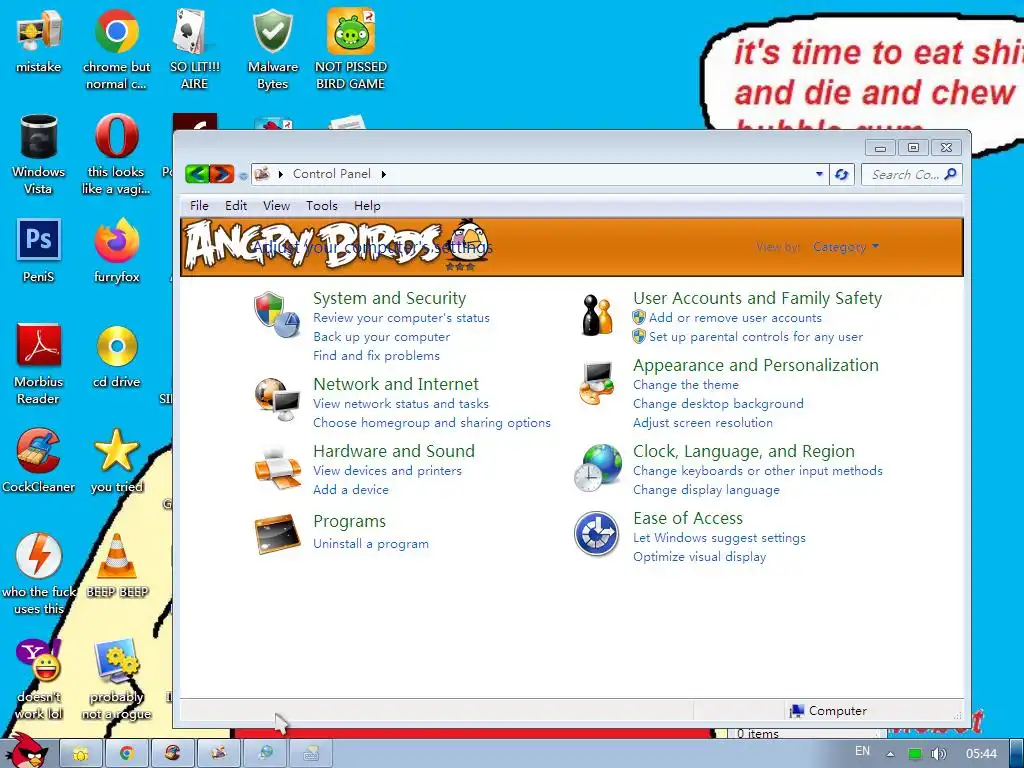Screen dimensions: 1024x768
Task: Select the Morbius Reader desktop icon
Action: 39,345
